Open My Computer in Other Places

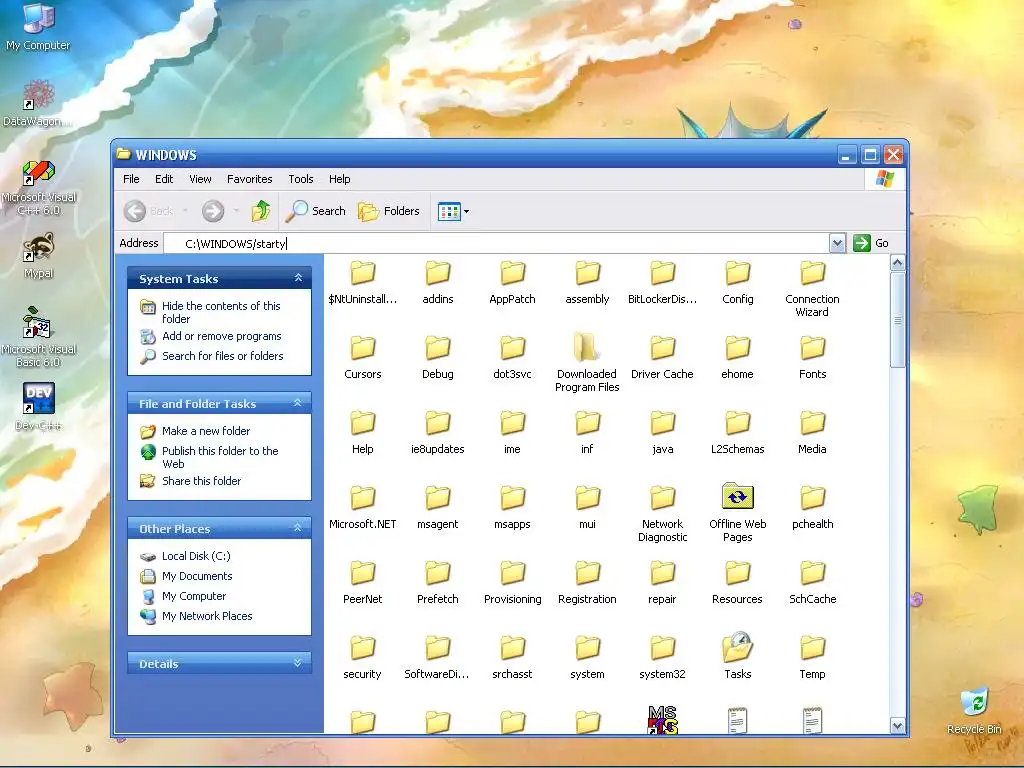[194, 596]
